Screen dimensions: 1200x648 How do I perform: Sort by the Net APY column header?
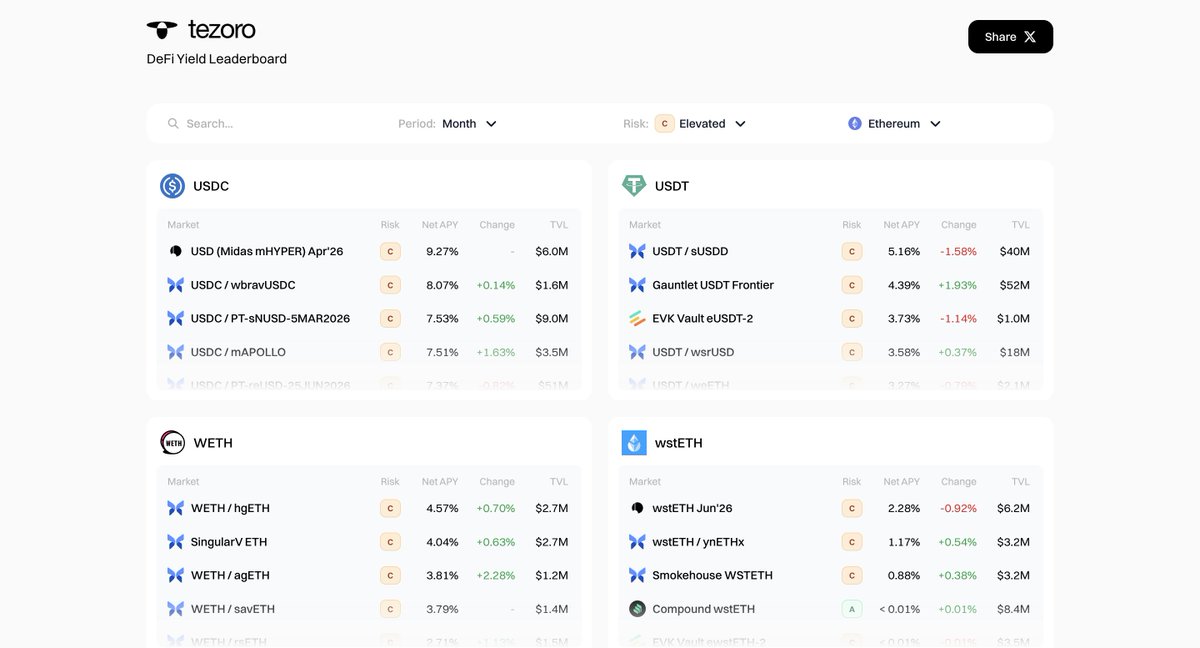(x=440, y=224)
